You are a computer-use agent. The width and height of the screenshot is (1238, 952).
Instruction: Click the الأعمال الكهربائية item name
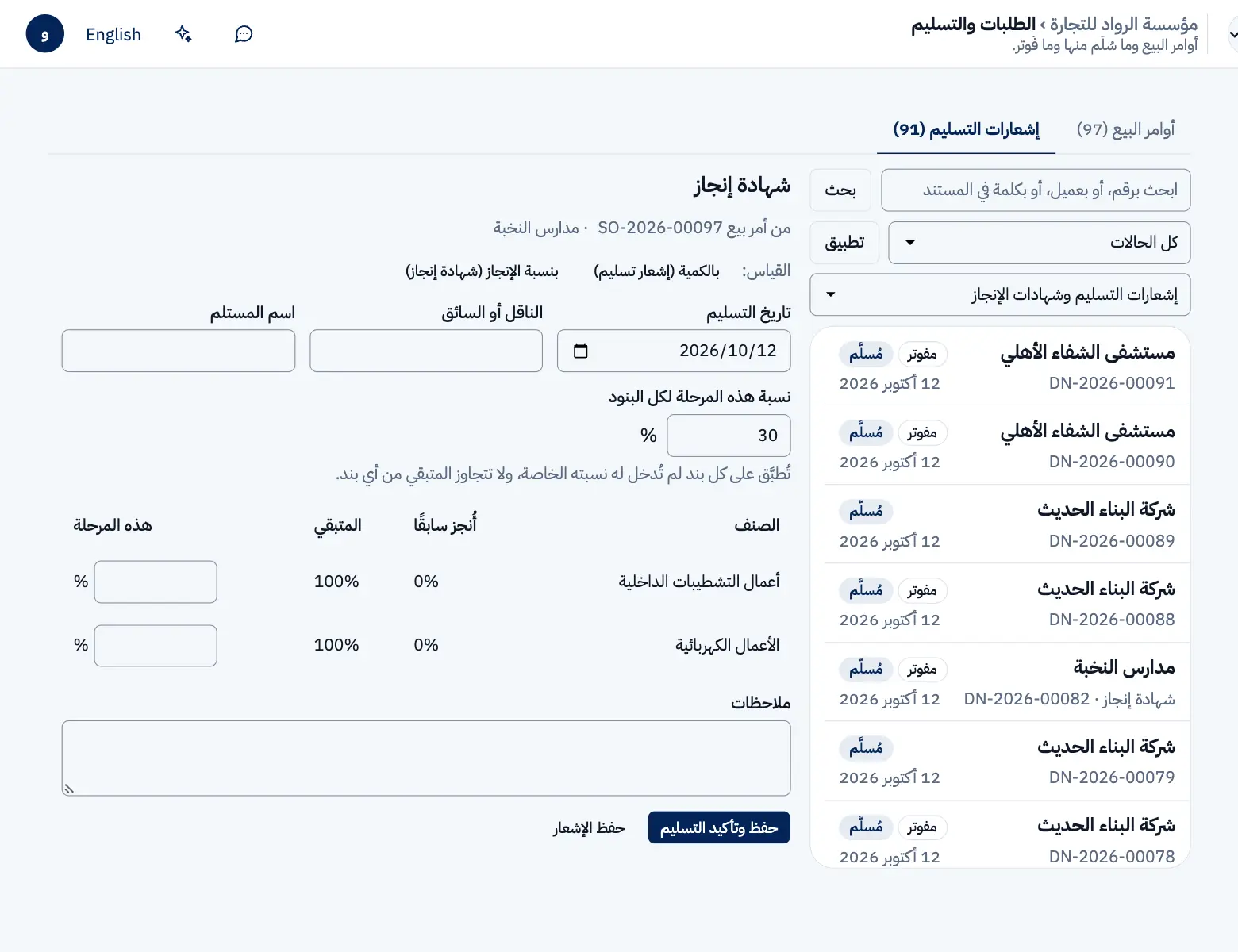click(728, 645)
